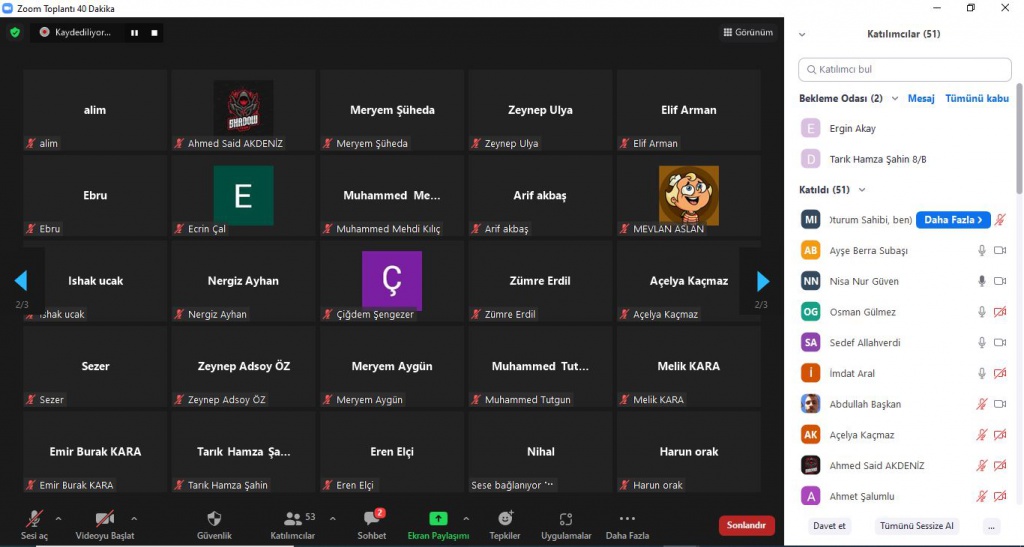Click Abdullah Başkan's camera icon

[x=1000, y=404]
